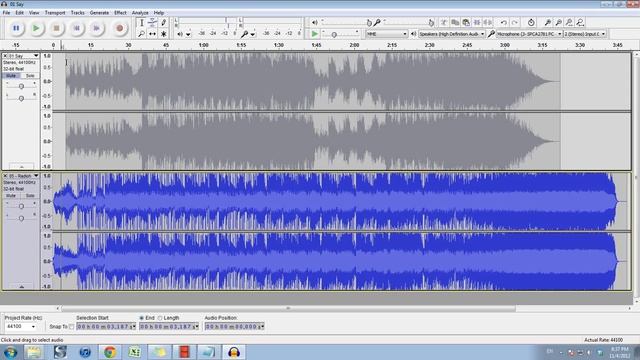This screenshot has width=640, height=360.
Task: Open the Effect menu
Action: click(x=120, y=13)
